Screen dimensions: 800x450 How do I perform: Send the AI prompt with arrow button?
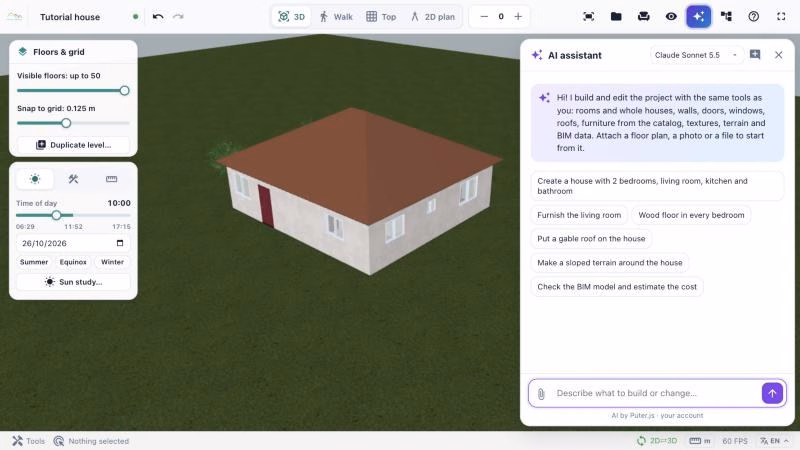[772, 393]
